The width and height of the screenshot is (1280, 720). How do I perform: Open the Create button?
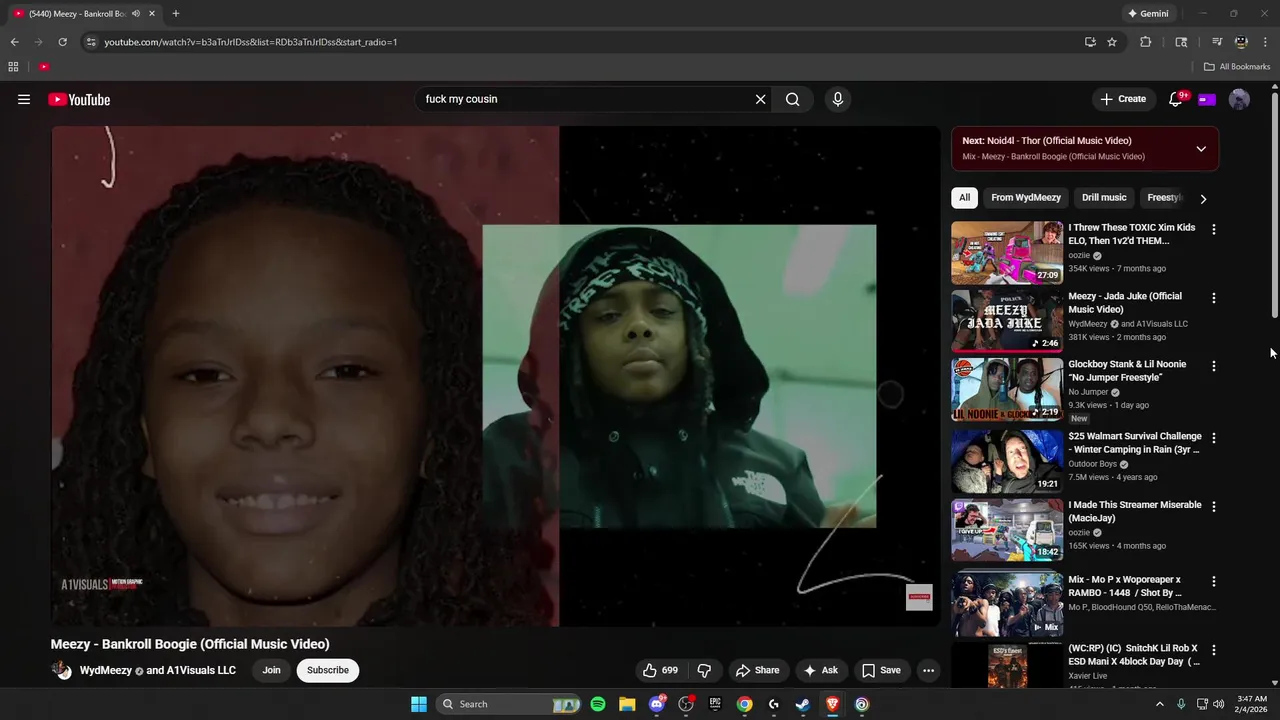pos(1123,99)
